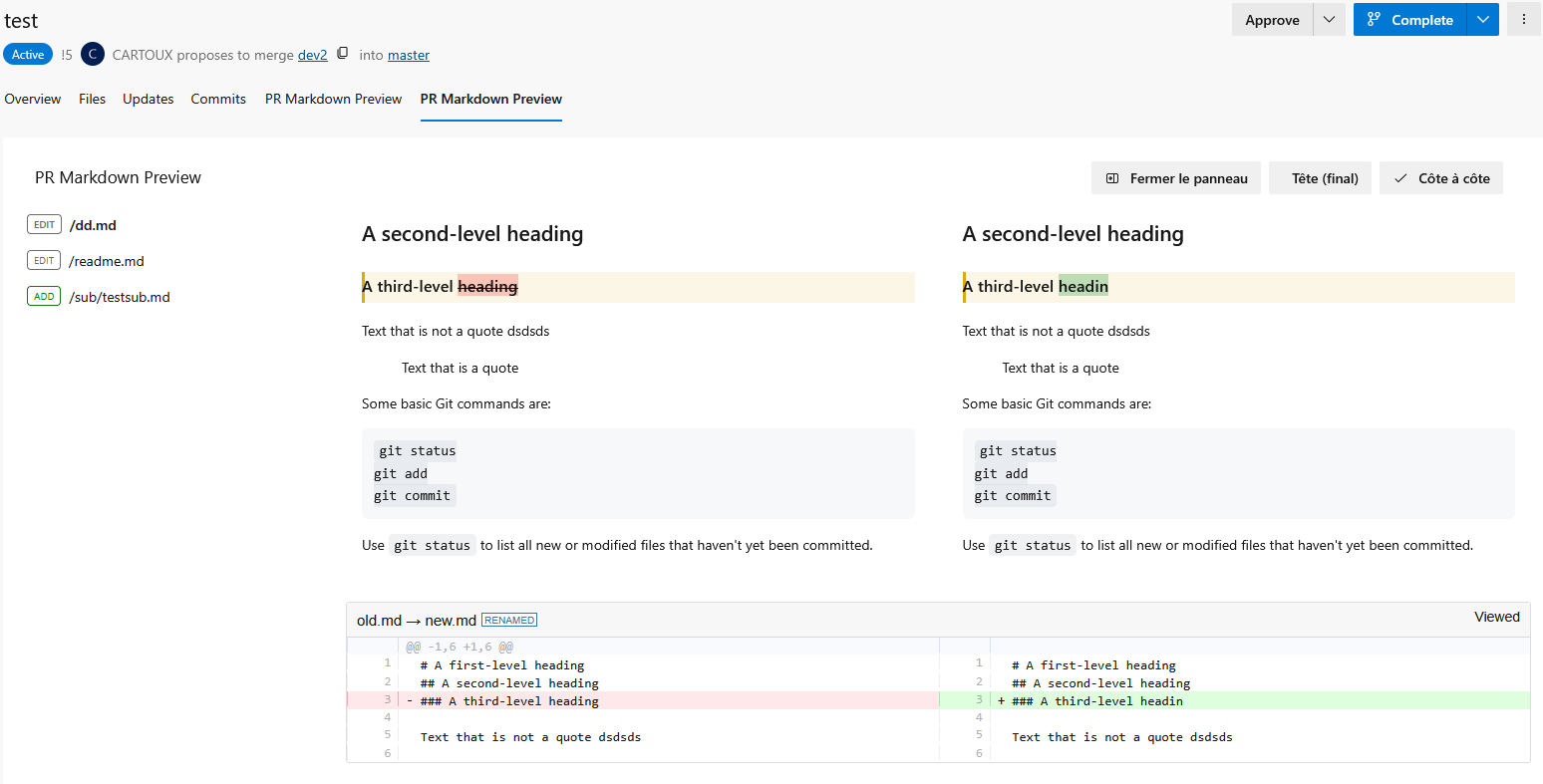Click the right pane 'Some basic Git commands are:' text
The image size is (1543, 784).
click(x=1057, y=403)
